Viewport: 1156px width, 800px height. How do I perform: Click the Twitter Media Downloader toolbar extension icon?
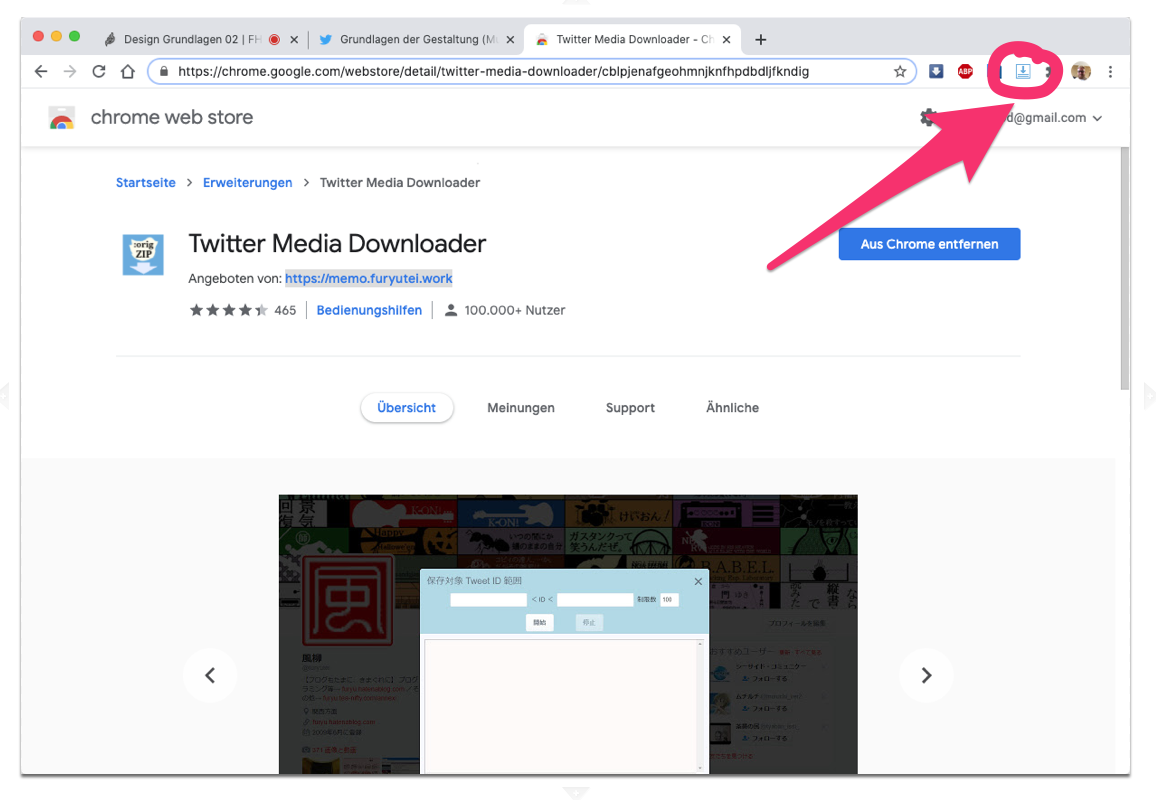point(1022,71)
